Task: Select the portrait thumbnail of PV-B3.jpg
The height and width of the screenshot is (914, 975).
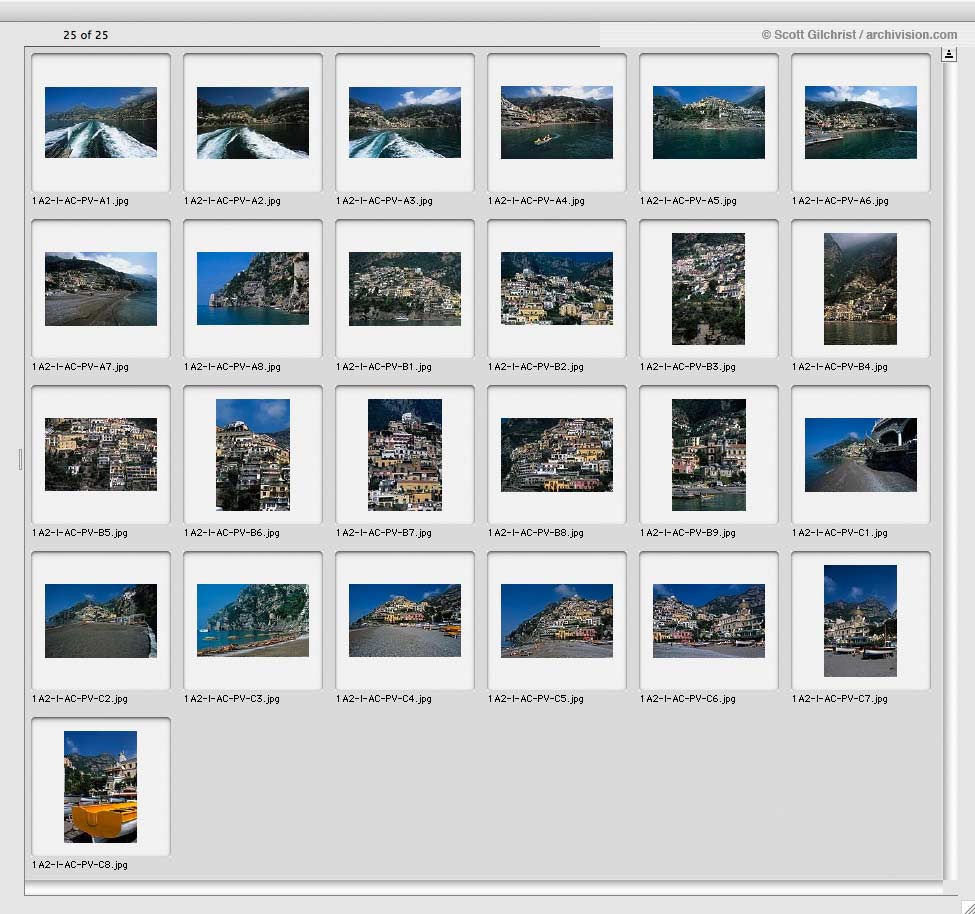Action: point(708,289)
